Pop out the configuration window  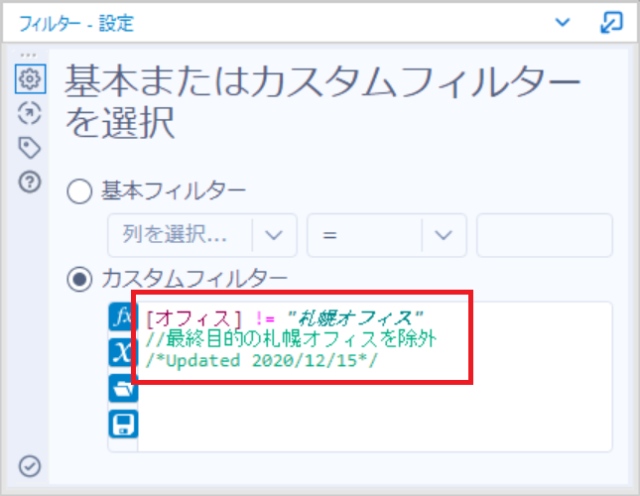pyautogui.click(x=611, y=22)
